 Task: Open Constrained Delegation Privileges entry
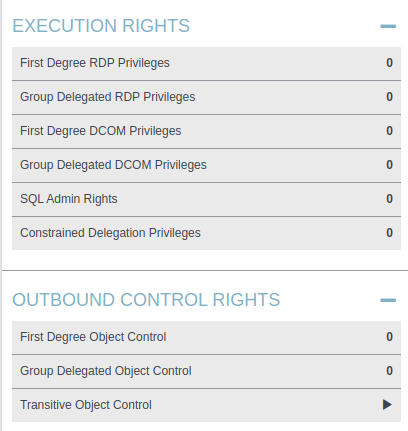tap(206, 233)
